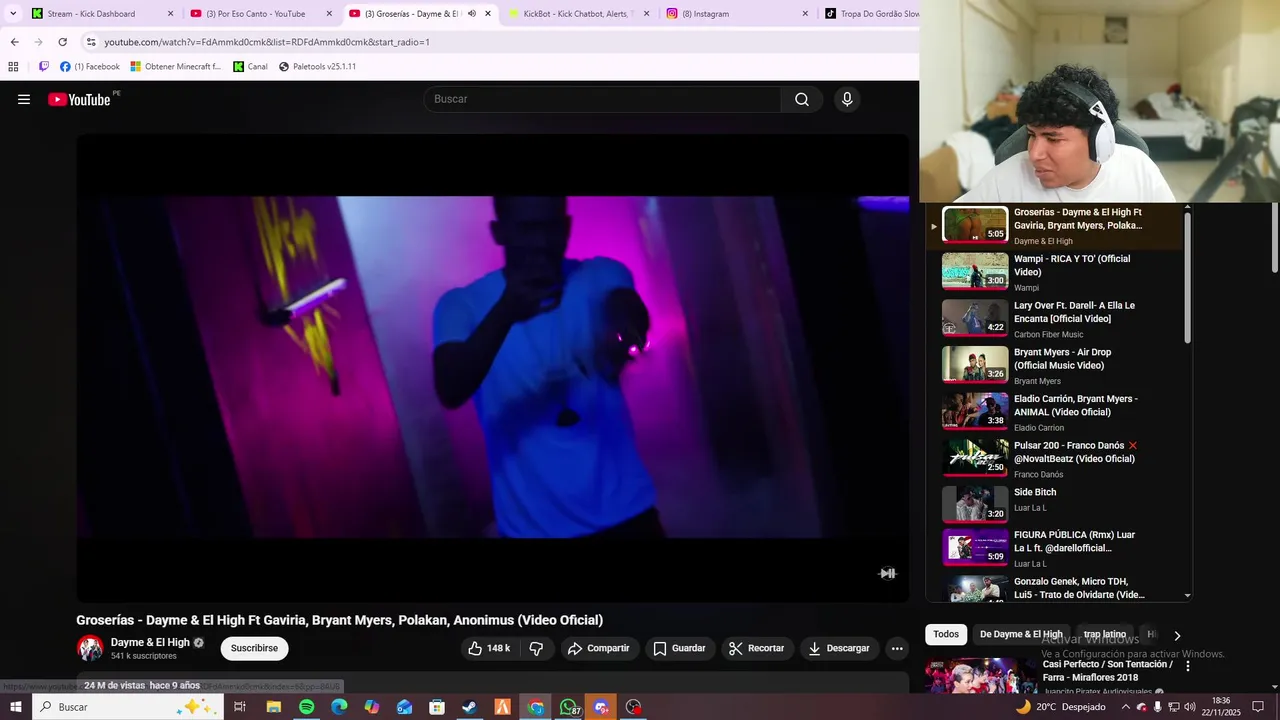The height and width of the screenshot is (720, 1280).
Task: Launch Spotify from the taskbar
Action: (306, 707)
